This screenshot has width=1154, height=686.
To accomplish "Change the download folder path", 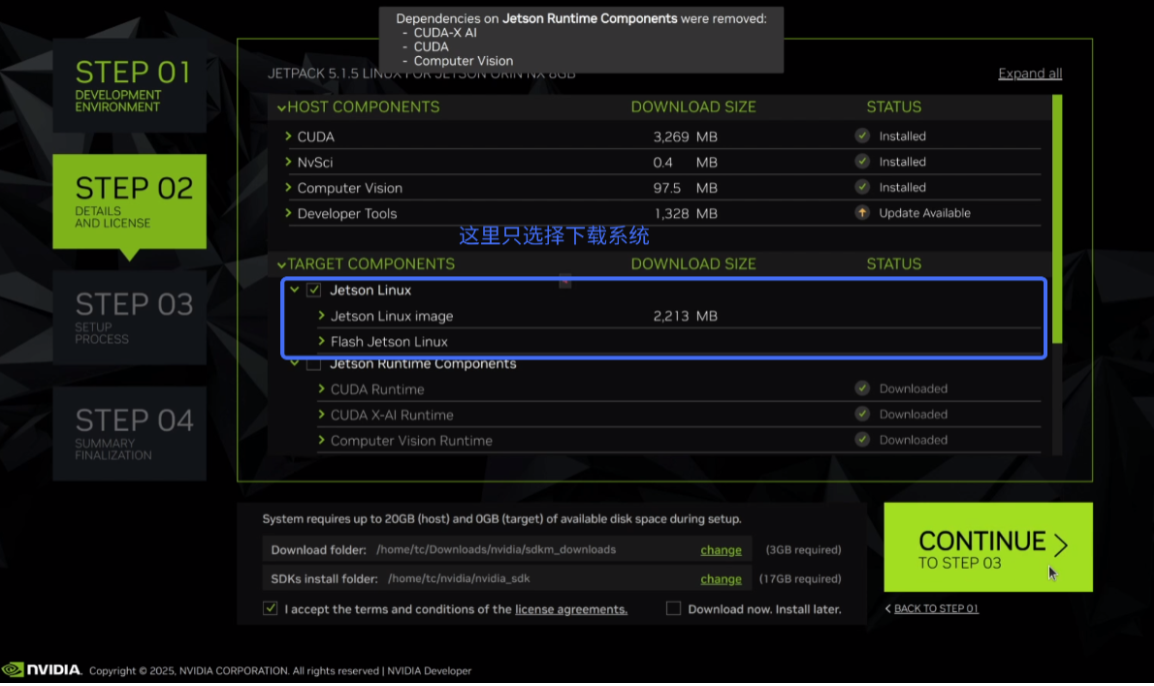I will tap(721, 550).
